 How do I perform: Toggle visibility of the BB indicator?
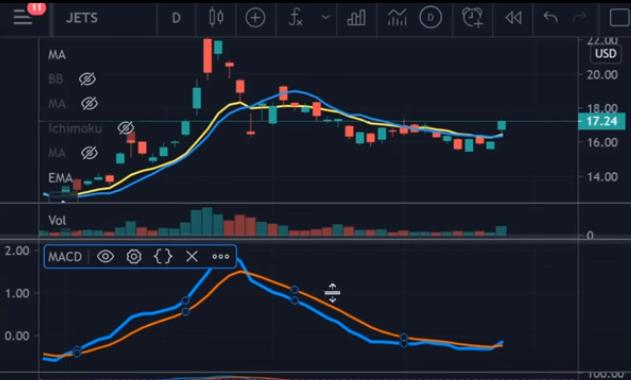pyautogui.click(x=87, y=79)
